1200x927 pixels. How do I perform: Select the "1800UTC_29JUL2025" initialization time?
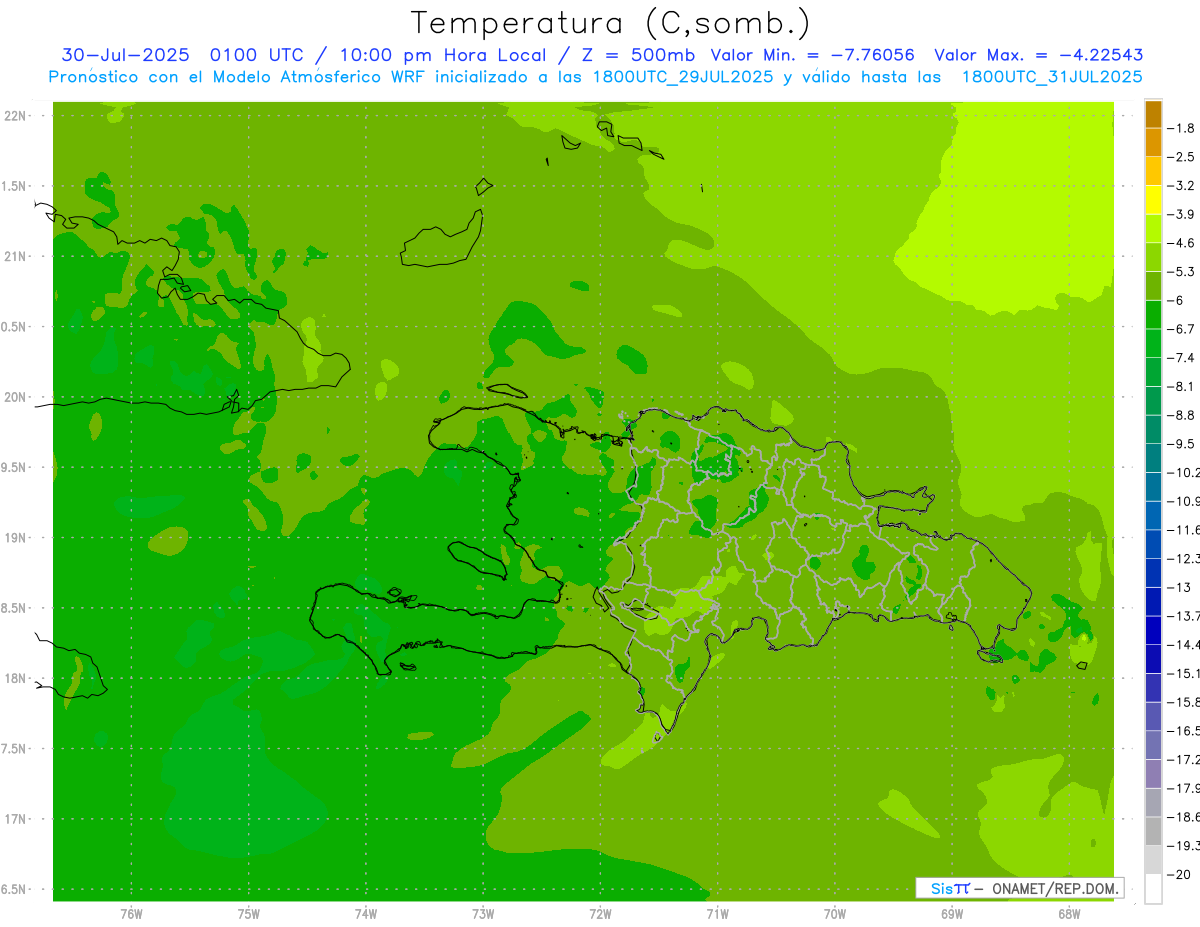[683, 76]
